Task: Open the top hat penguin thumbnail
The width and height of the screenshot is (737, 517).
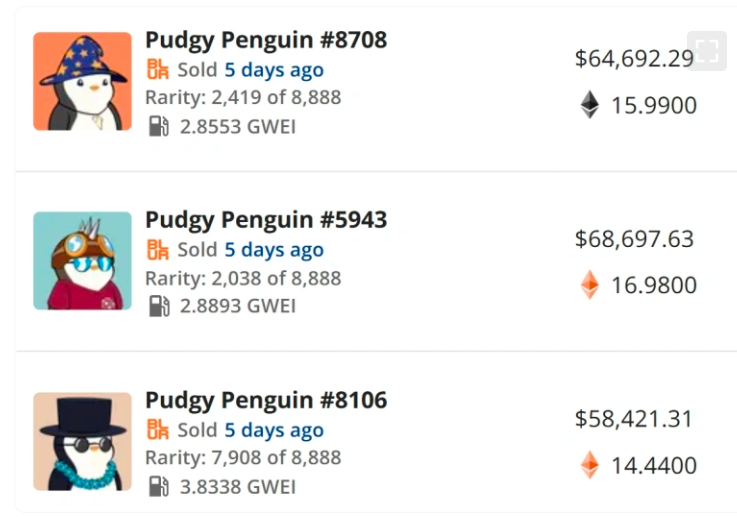Action: point(82,441)
